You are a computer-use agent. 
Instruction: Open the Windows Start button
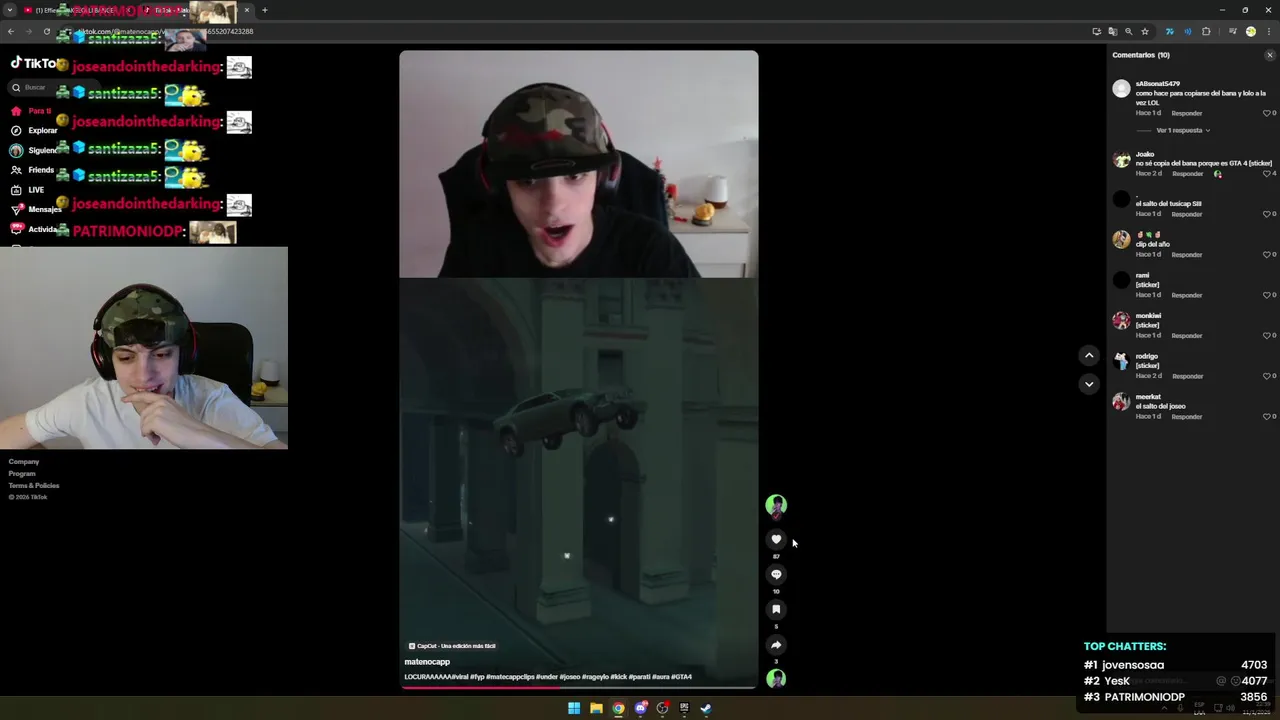(x=574, y=708)
